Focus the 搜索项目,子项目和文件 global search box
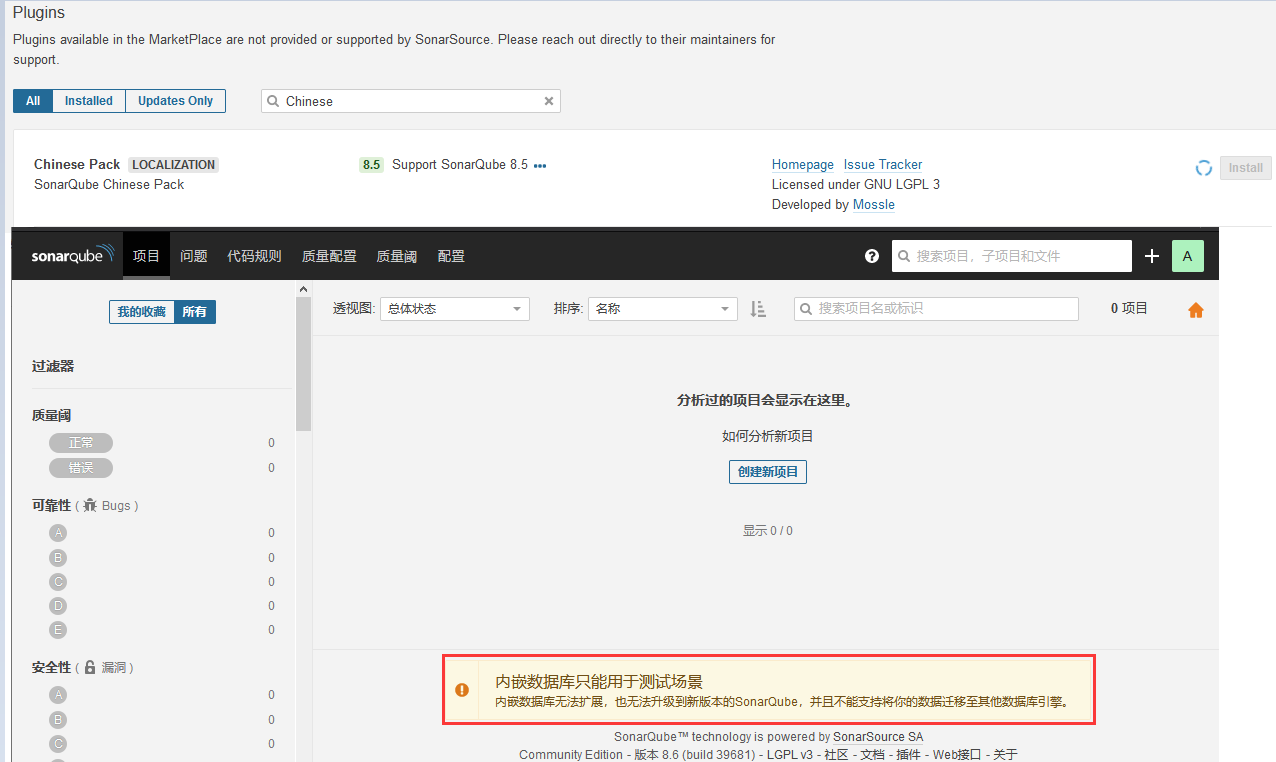 (1012, 256)
